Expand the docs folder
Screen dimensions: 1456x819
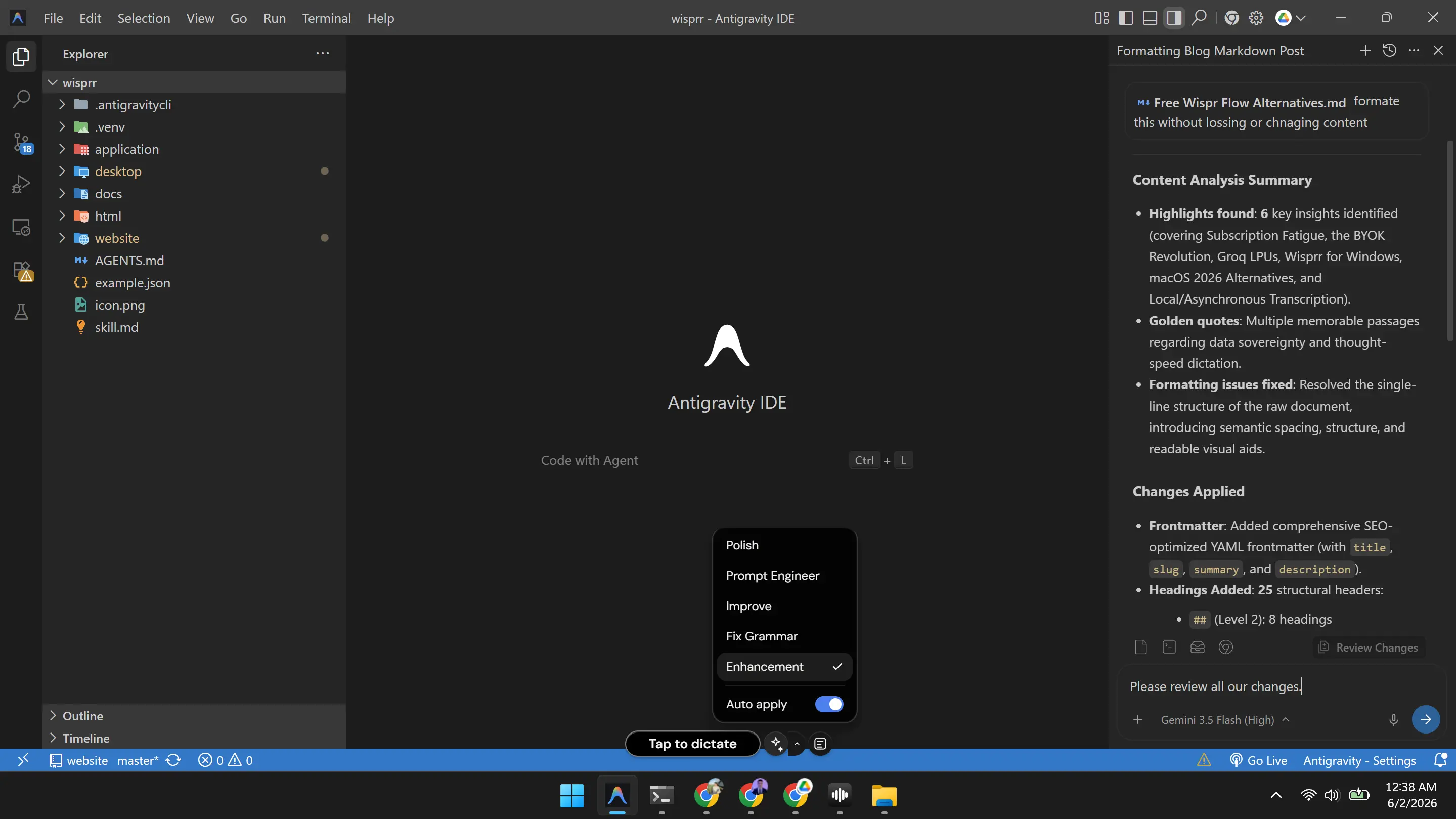194,194
